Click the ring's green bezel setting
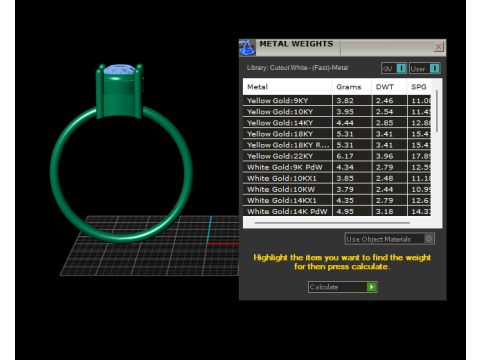 tap(119, 95)
